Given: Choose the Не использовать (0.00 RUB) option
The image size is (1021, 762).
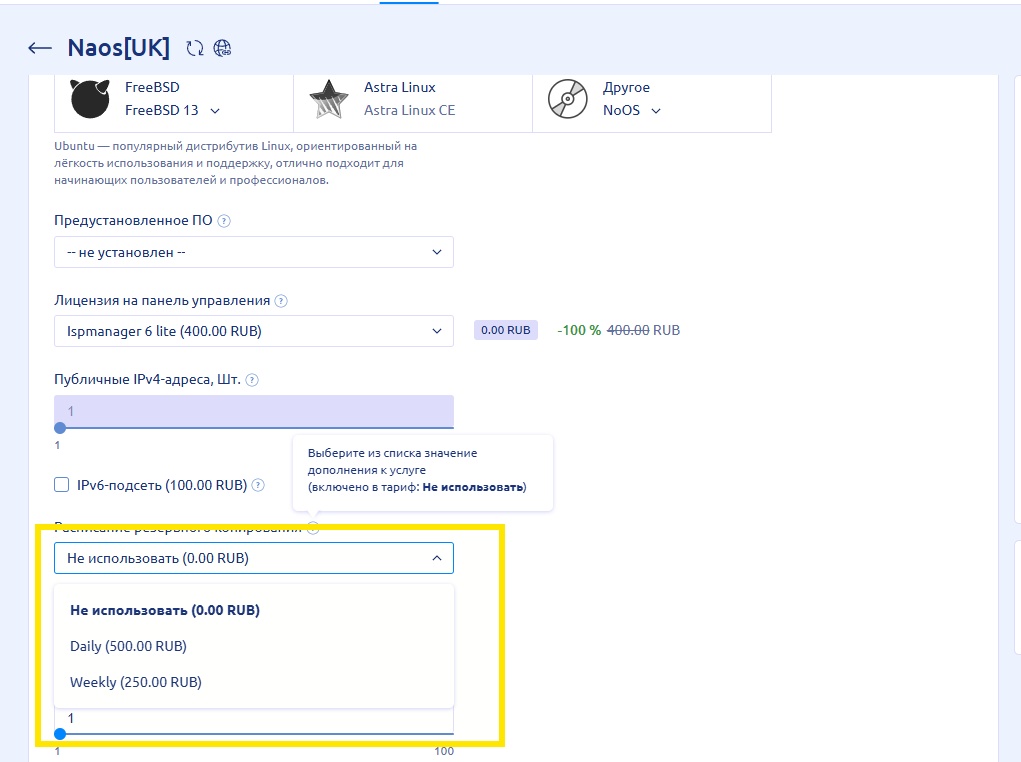Looking at the screenshot, I should pos(165,610).
